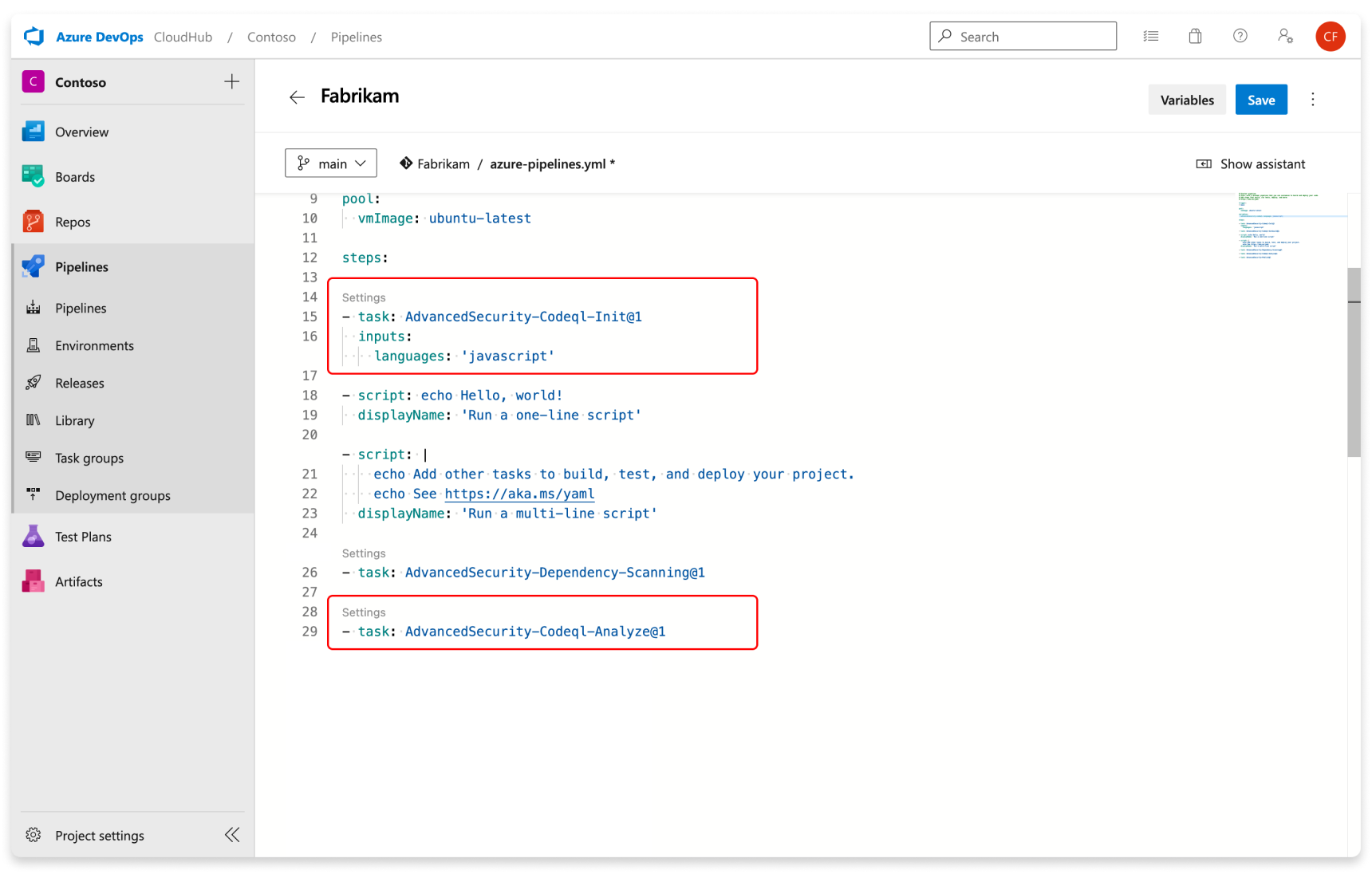Click the plus icon next to Contoso
This screenshot has height=874, width=1372.
(x=231, y=82)
